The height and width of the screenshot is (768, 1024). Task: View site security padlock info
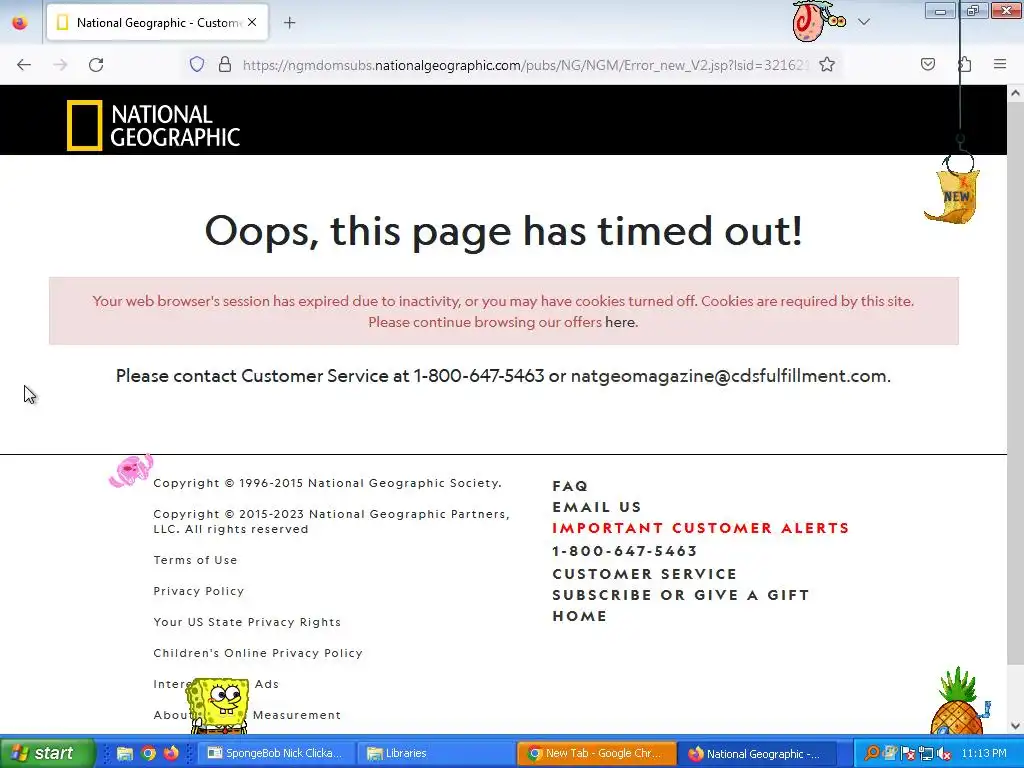(225, 65)
